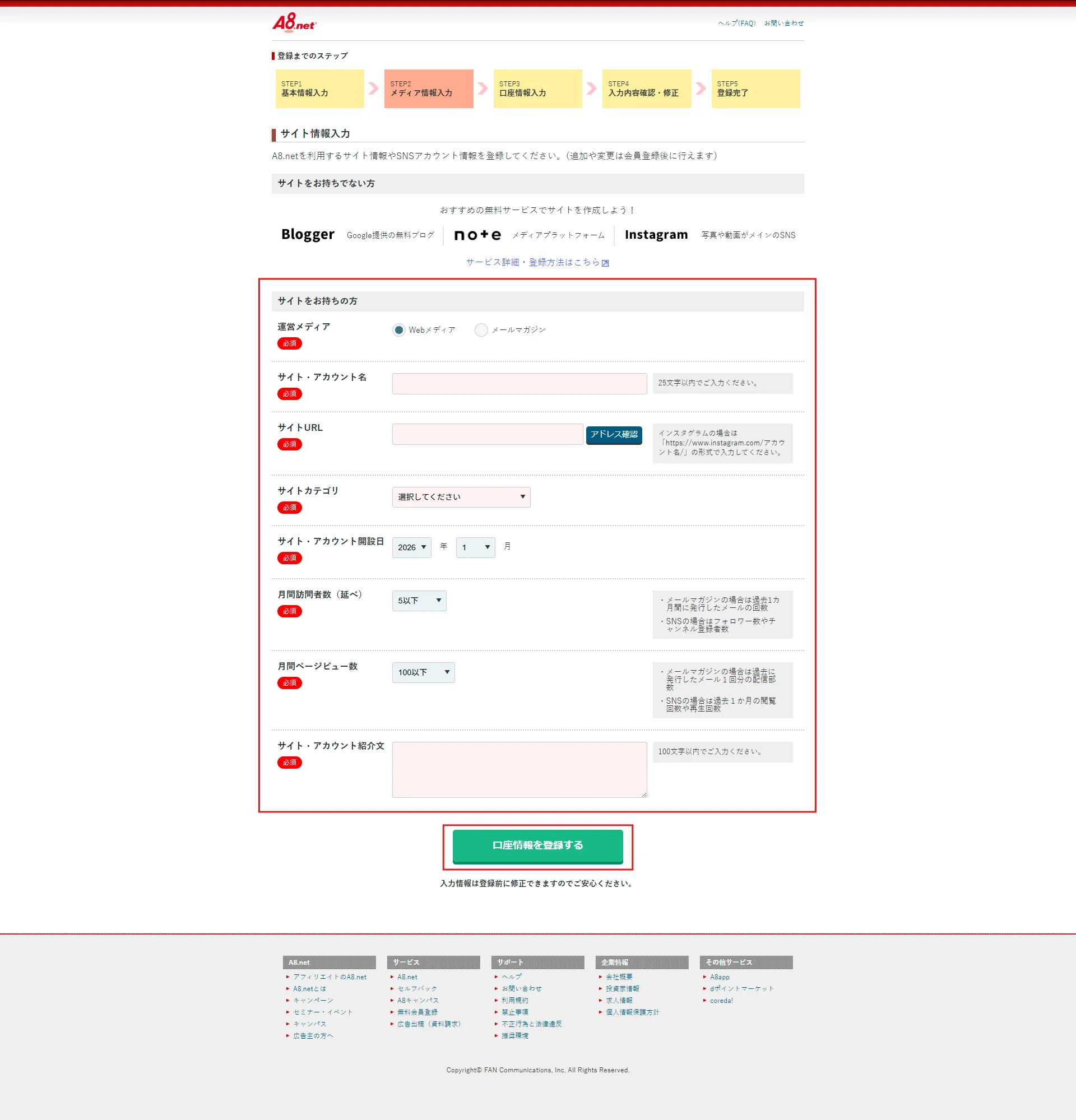Open footer link 不正行為と法律違反
The image size is (1076, 1120).
pyautogui.click(x=532, y=1024)
